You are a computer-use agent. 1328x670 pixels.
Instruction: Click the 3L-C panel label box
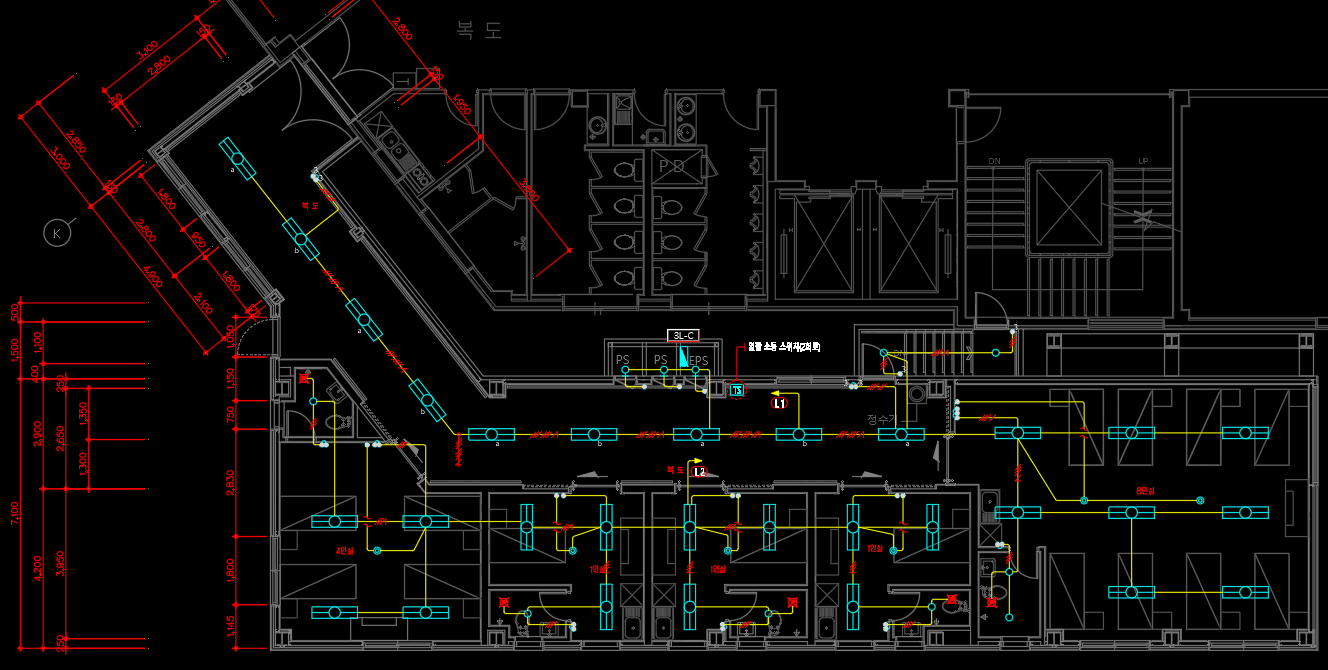click(682, 335)
